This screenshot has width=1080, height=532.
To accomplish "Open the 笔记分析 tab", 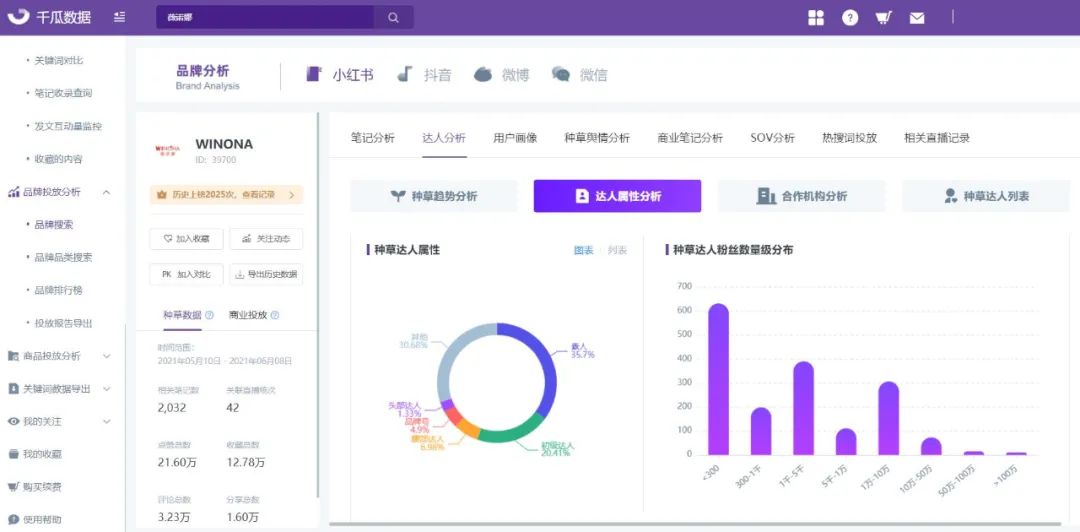I will pyautogui.click(x=373, y=138).
